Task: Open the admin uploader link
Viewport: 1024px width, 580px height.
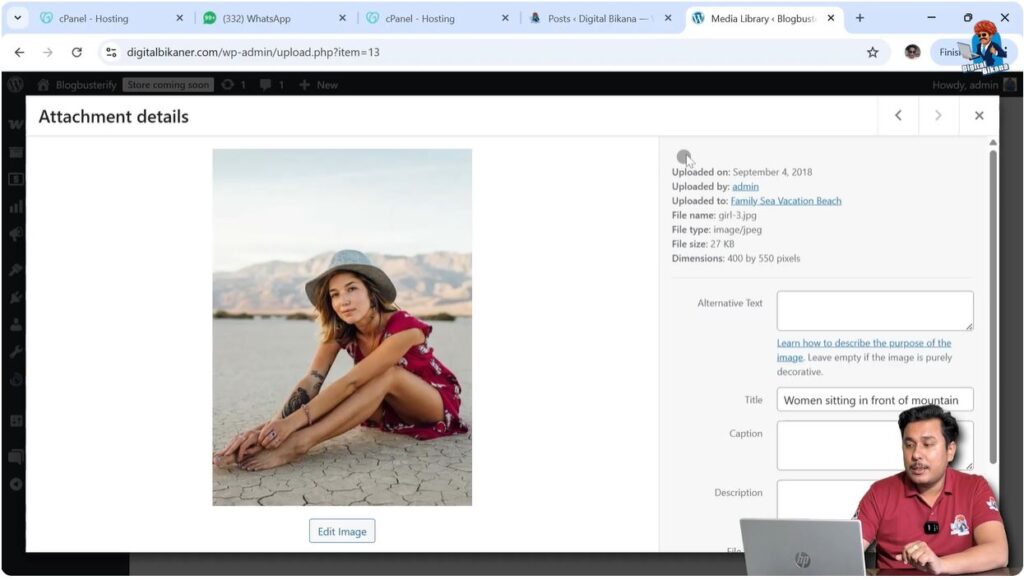Action: (745, 186)
